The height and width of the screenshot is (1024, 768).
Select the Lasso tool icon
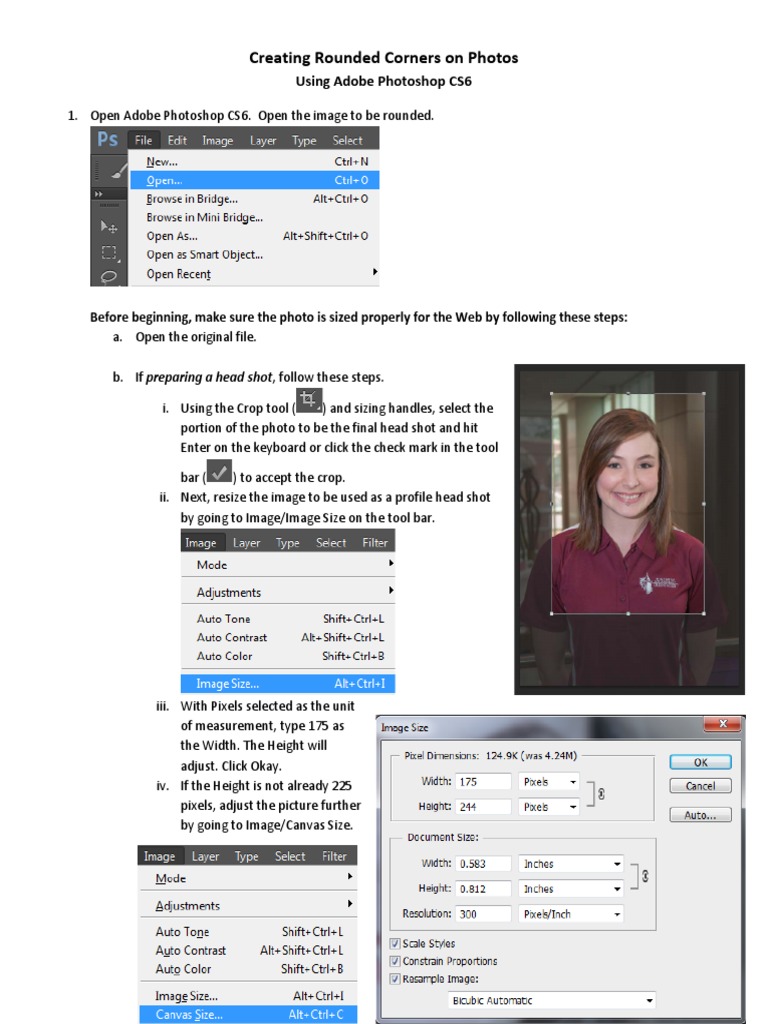click(x=108, y=277)
